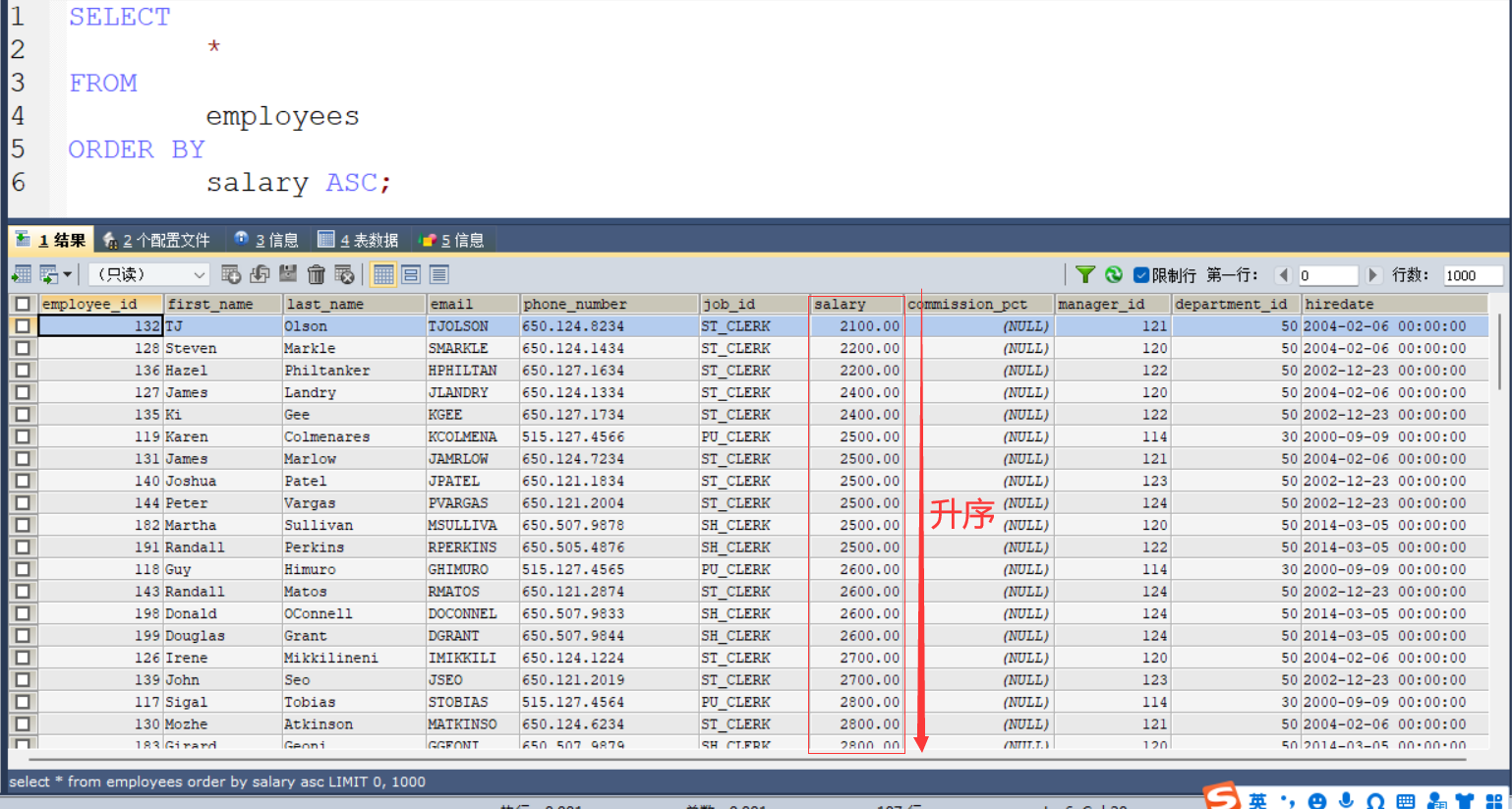Click the department_id column header

pyautogui.click(x=1236, y=304)
